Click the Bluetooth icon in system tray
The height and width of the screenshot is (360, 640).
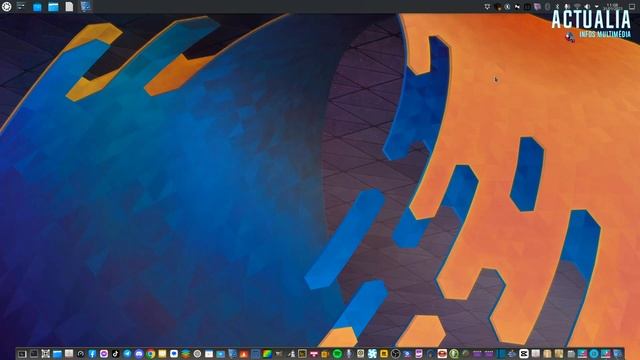[558, 7]
